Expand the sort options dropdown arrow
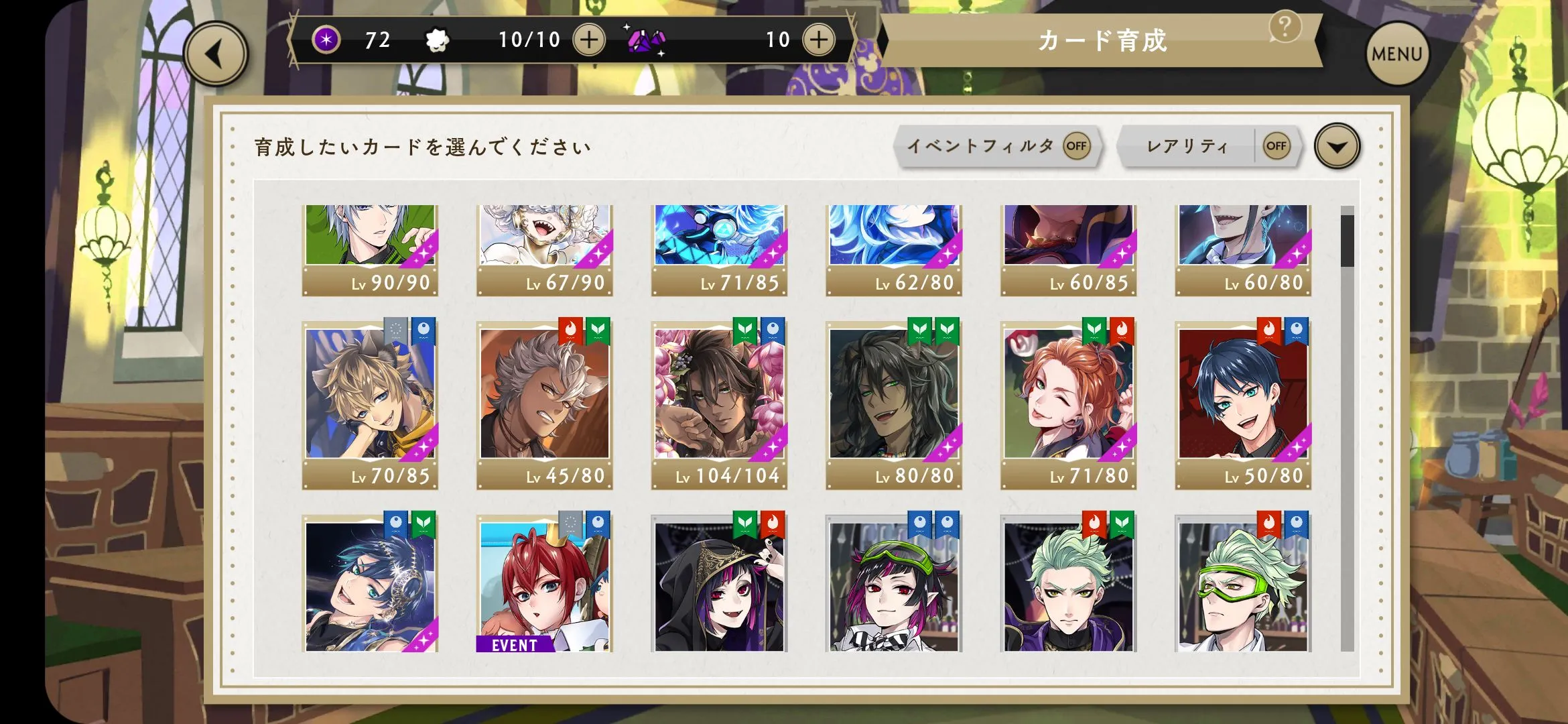The image size is (1568, 724). 1337,146
